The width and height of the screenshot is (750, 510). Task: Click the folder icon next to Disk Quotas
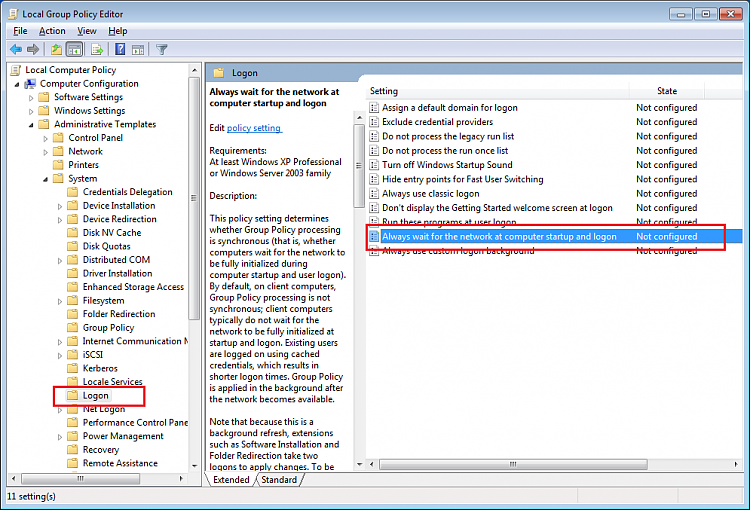(73, 246)
